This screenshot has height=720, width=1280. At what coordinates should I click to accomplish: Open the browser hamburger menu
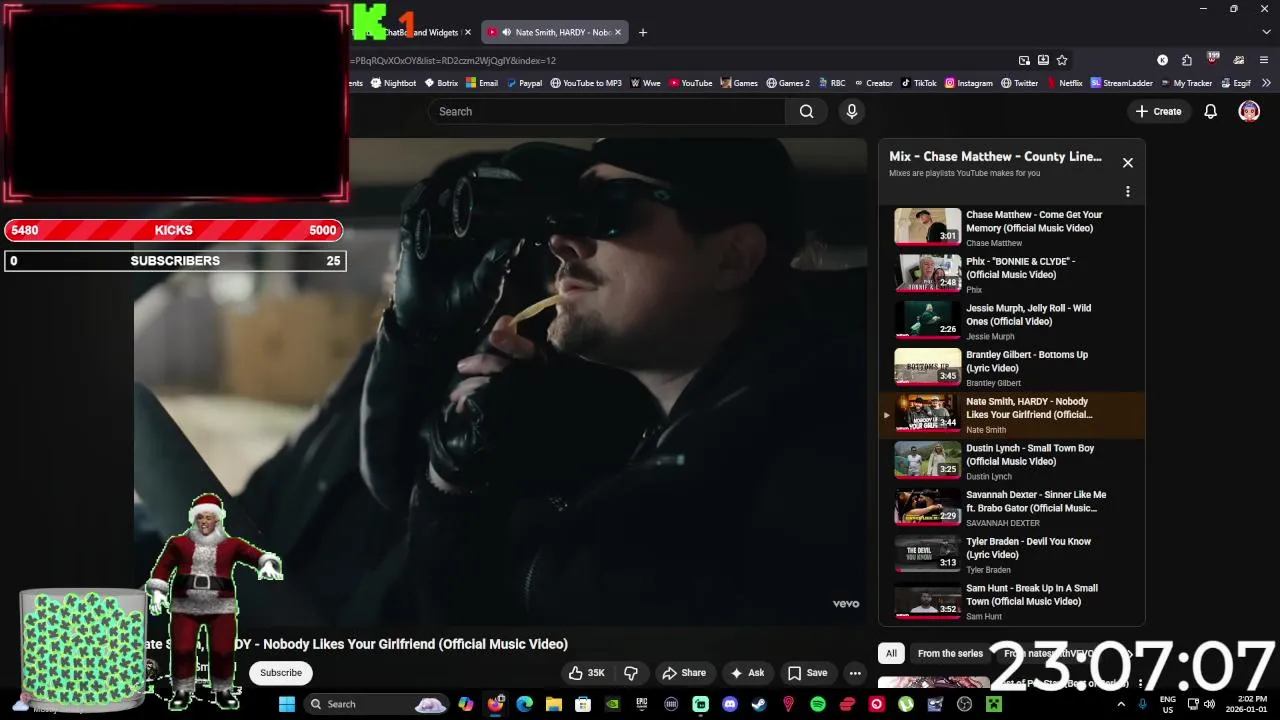[1264, 60]
